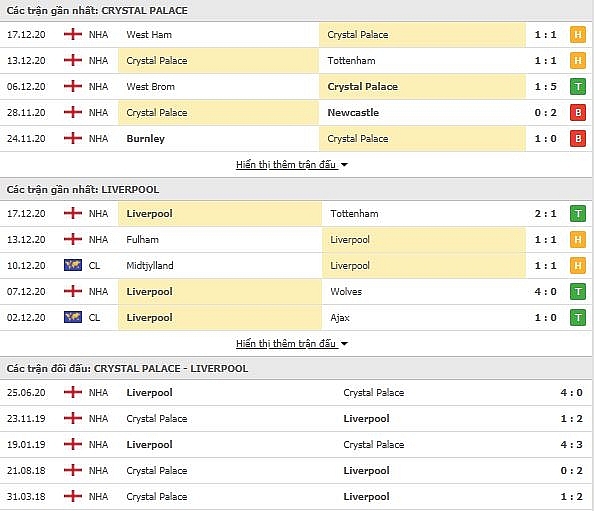Viewport: 594px width, 511px height.
Task: Click the H result badge for West Ham match
Action: tap(578, 35)
